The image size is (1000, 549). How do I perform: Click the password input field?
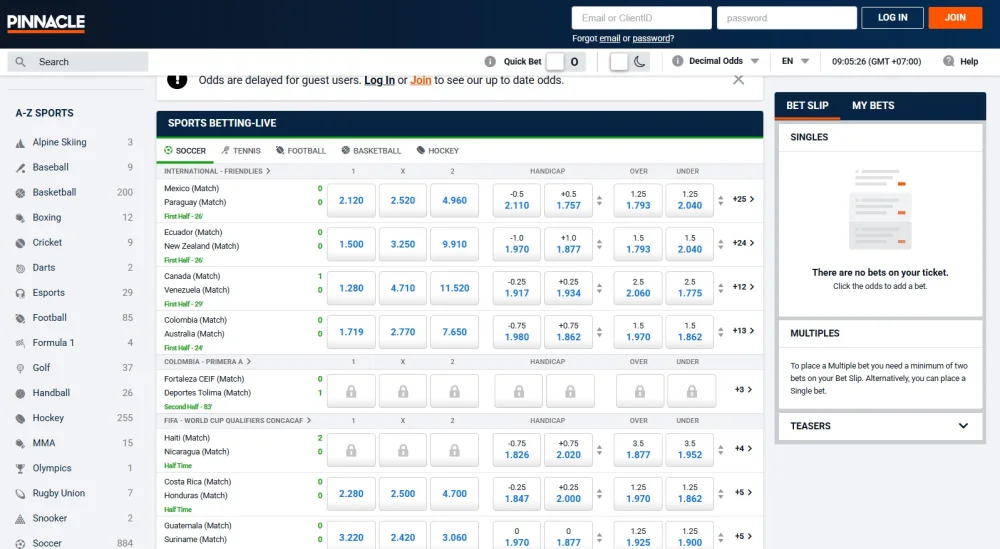[x=787, y=18]
